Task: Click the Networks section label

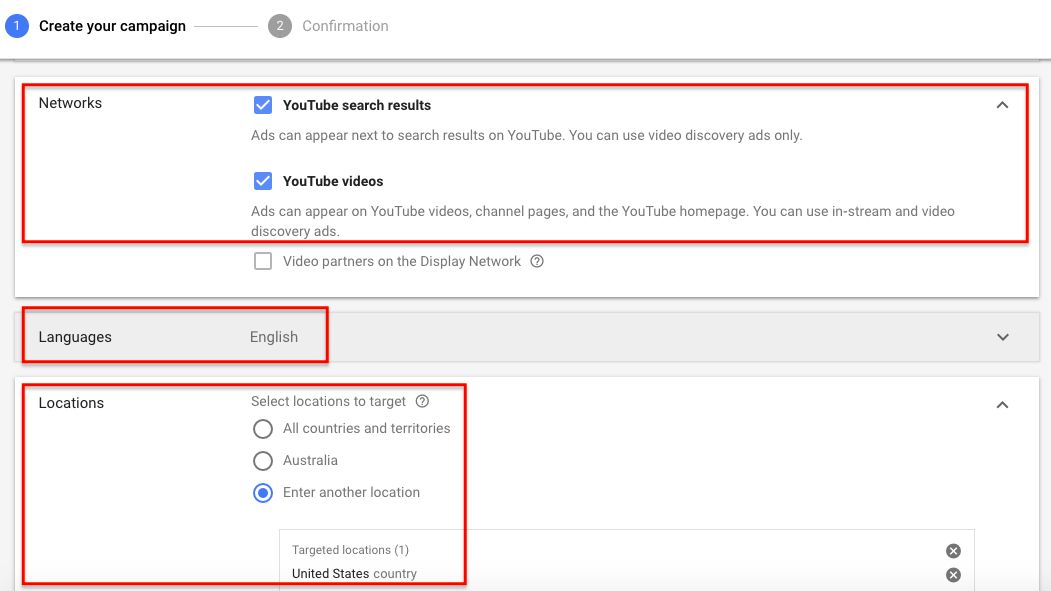Action: coord(70,103)
